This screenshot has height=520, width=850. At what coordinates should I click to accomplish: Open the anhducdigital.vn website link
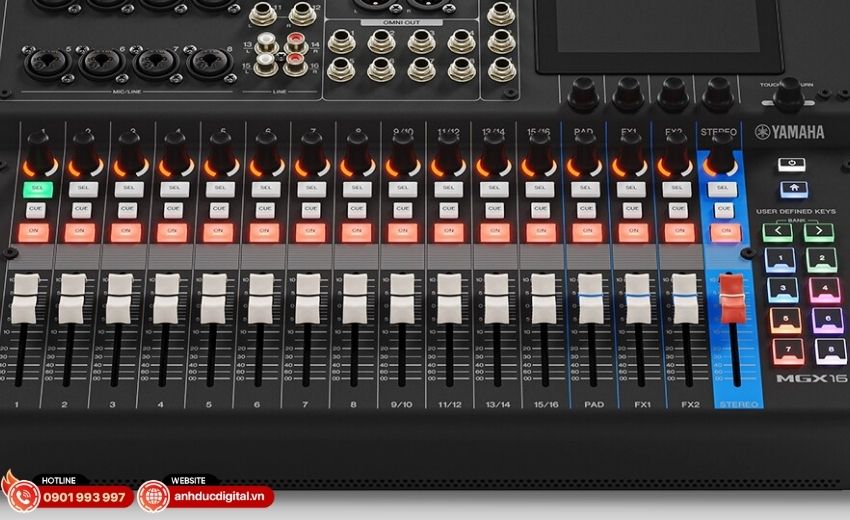(x=219, y=496)
